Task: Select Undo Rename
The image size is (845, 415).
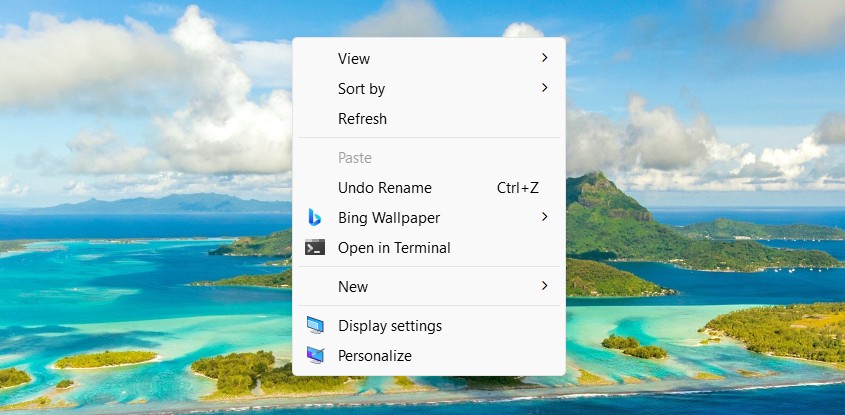Action: [428, 188]
